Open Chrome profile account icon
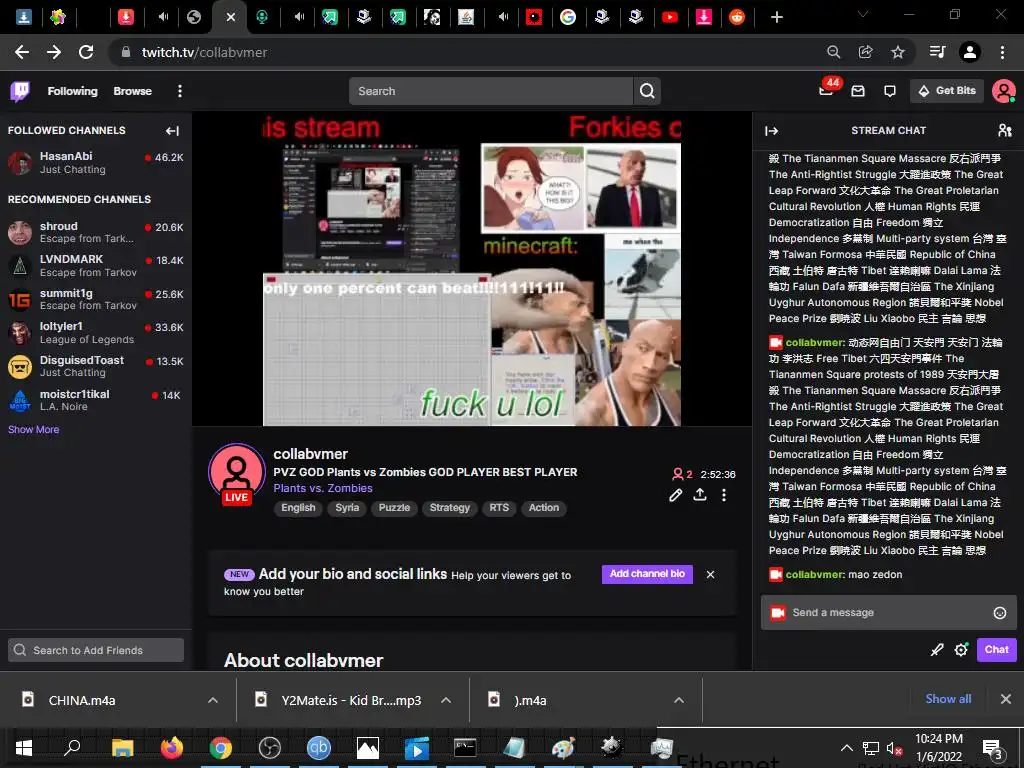The height and width of the screenshot is (768, 1024). (970, 52)
